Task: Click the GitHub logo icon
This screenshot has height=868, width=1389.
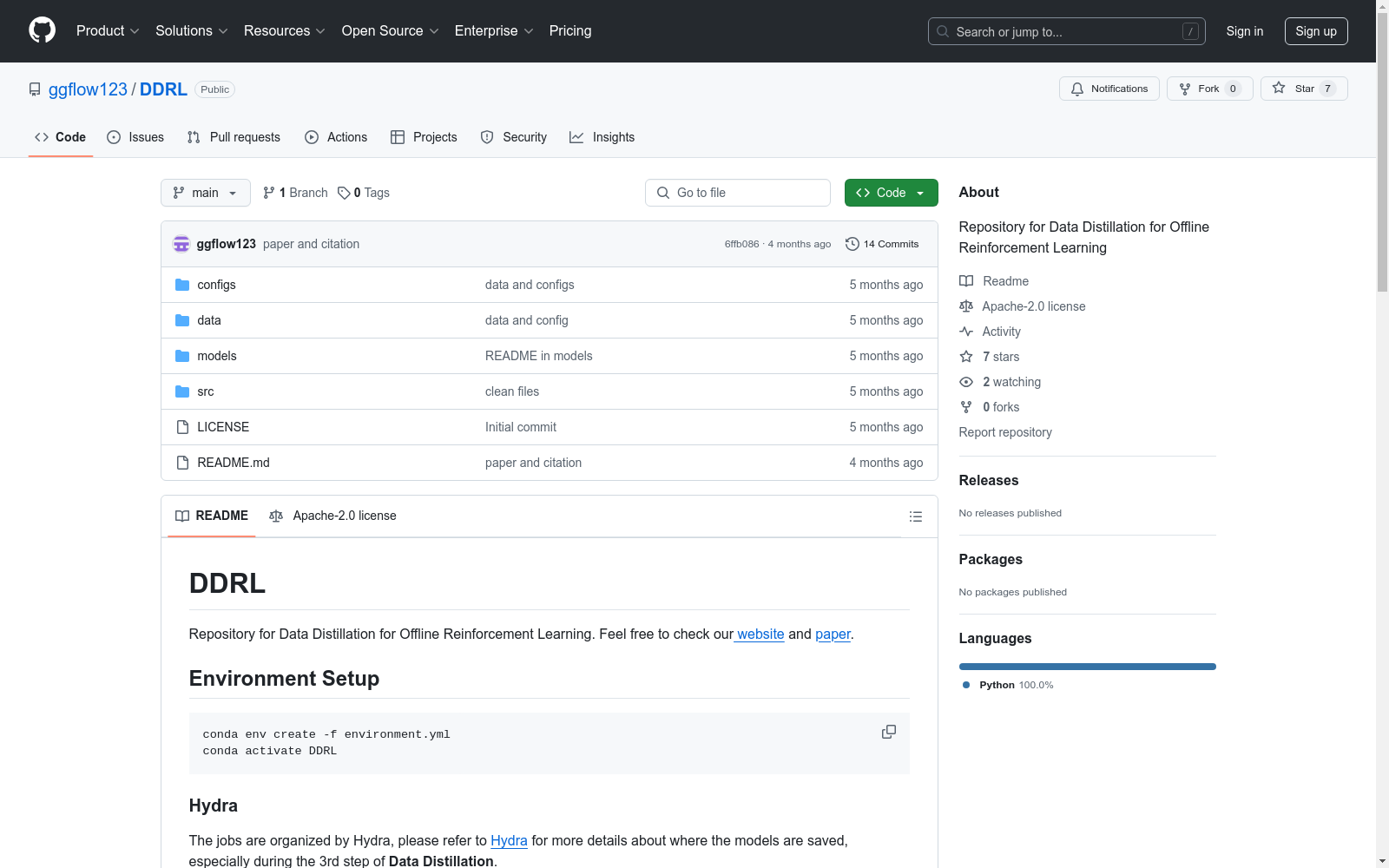Action: pos(42,30)
